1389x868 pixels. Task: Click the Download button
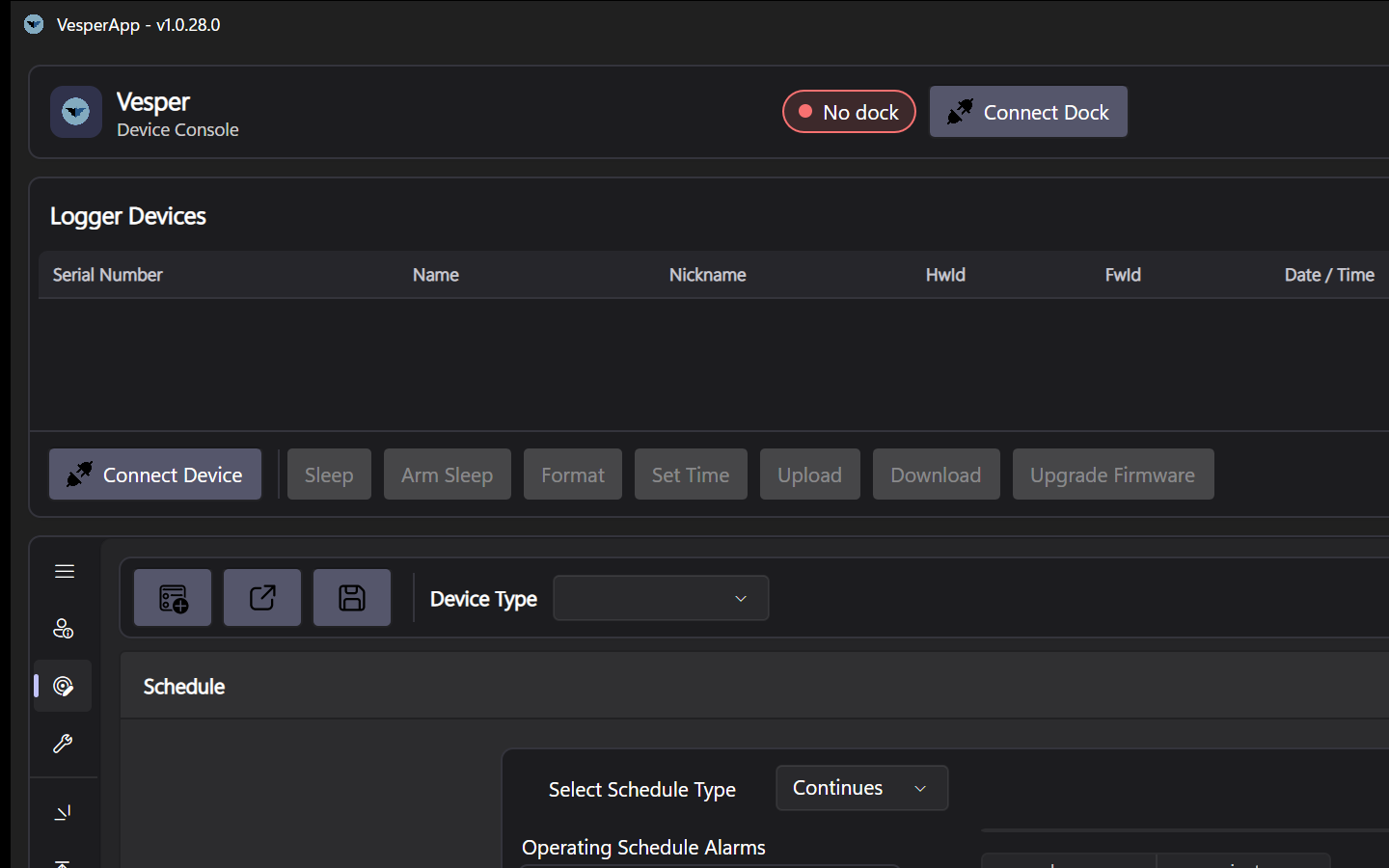coord(936,475)
